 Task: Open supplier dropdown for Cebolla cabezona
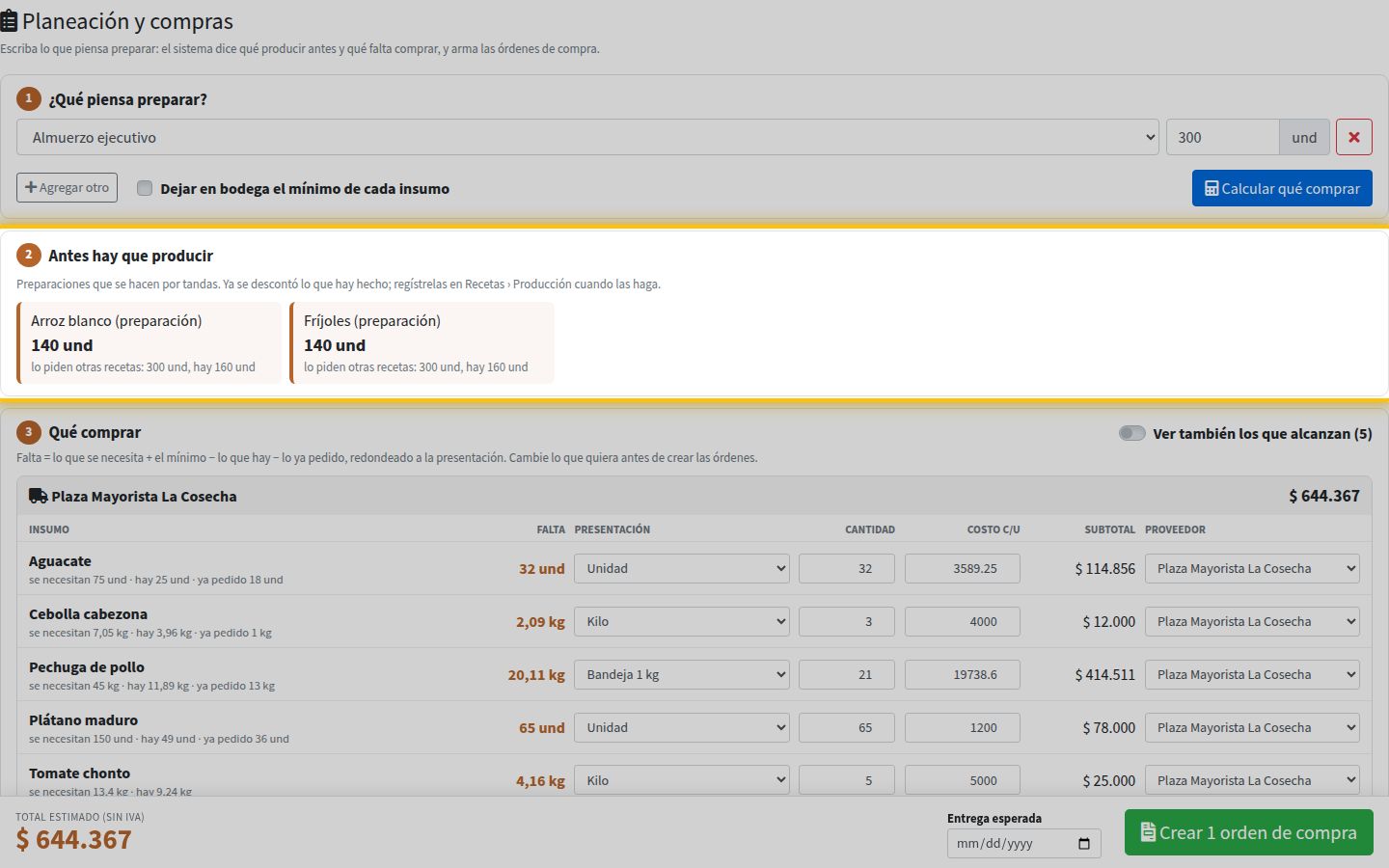(1252, 621)
